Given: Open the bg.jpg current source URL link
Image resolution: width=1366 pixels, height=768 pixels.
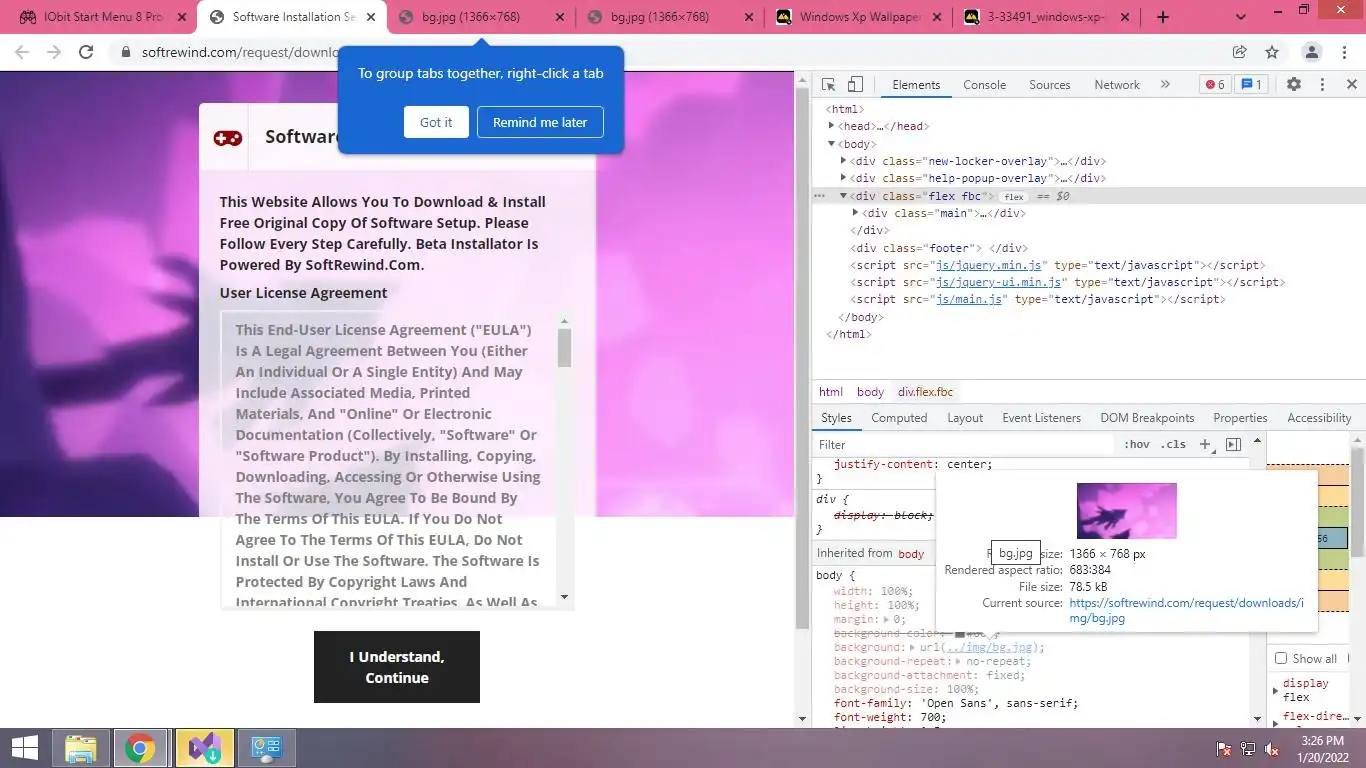Looking at the screenshot, I should (x=1186, y=611).
